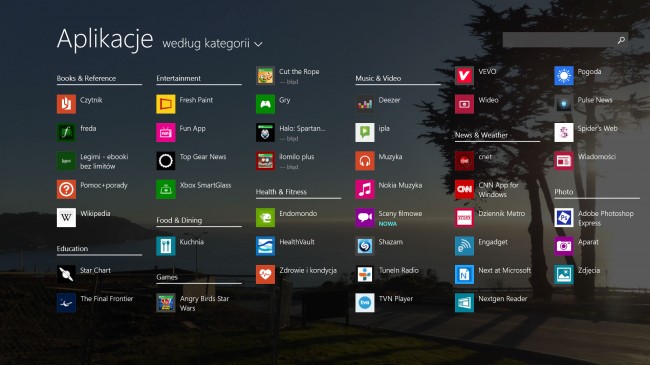Open the Kuchnia app icon
Image resolution: width=650 pixels, height=365 pixels.
tap(166, 246)
